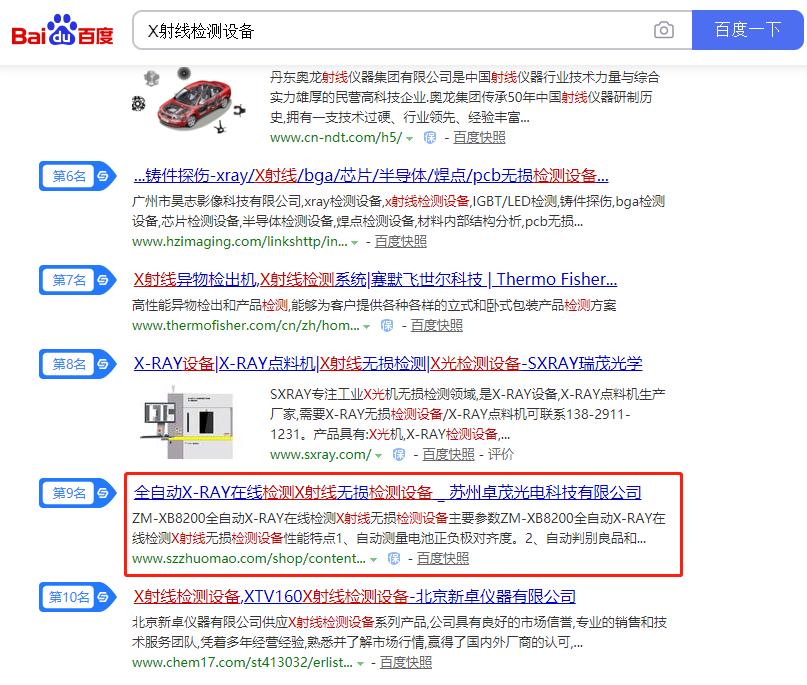
Task: Click the 高性能异物检出和产品检测 description text
Action: click(374, 305)
